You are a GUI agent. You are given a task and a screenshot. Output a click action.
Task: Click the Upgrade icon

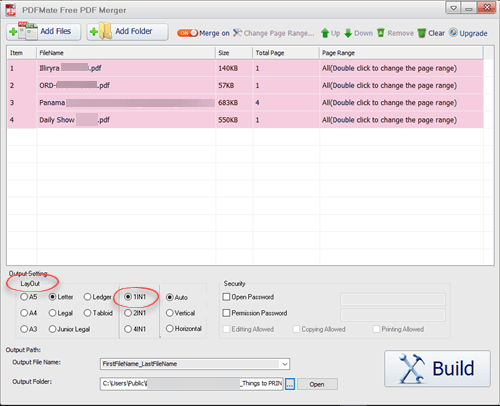[x=453, y=33]
